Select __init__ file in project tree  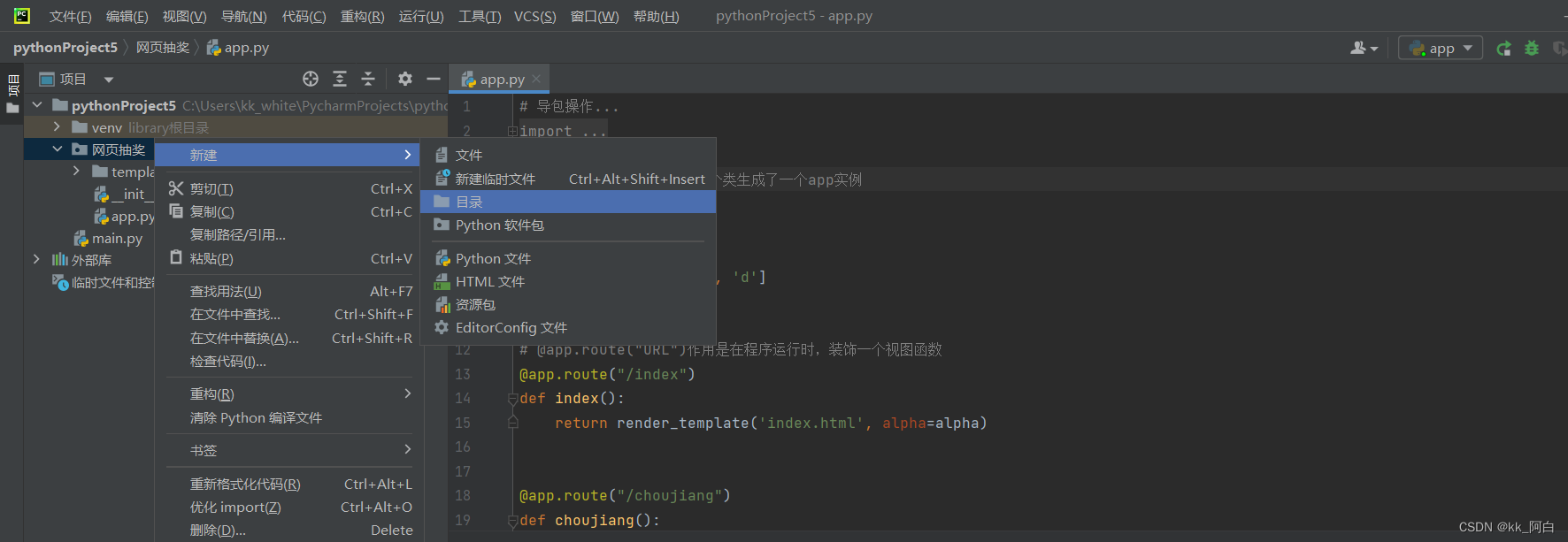click(124, 195)
